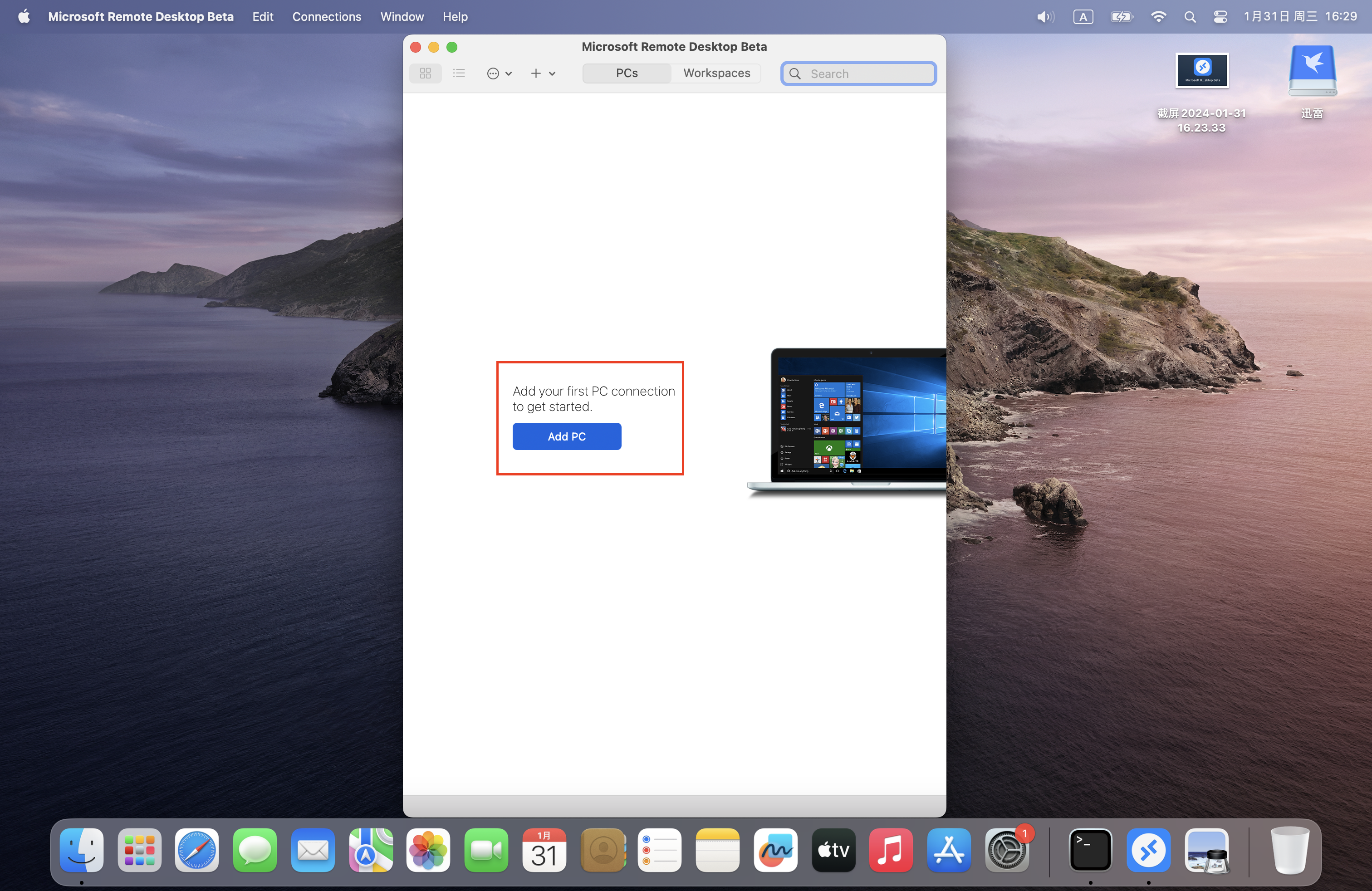Switch to grid view in the toolbar

(425, 73)
